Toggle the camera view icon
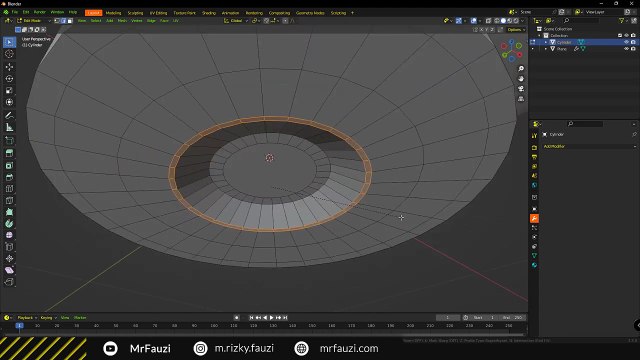Viewport: 640px width, 360px height. pyautogui.click(x=521, y=89)
